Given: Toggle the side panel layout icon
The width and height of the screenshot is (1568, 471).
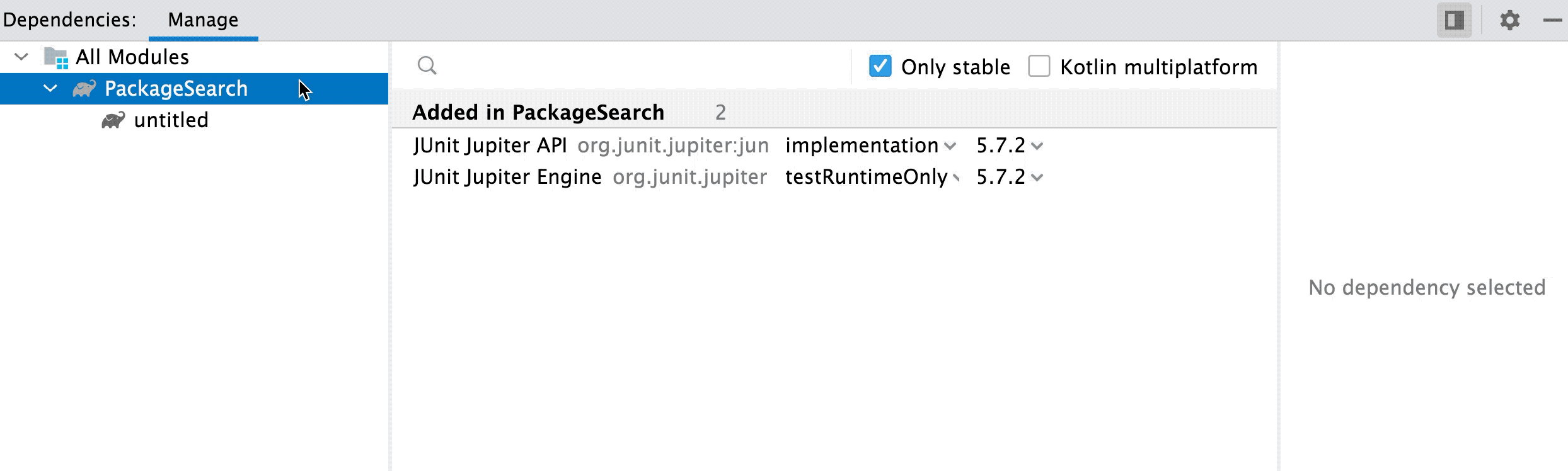Looking at the screenshot, I should point(1455,20).
